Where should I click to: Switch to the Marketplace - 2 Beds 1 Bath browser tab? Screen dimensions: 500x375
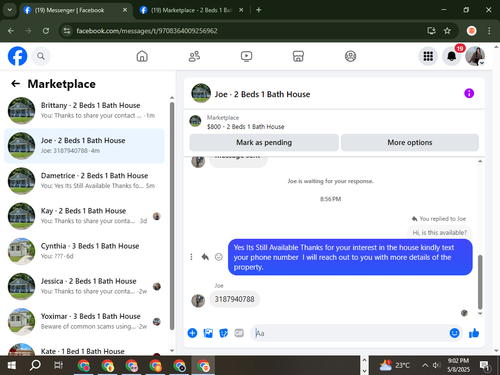click(x=191, y=10)
